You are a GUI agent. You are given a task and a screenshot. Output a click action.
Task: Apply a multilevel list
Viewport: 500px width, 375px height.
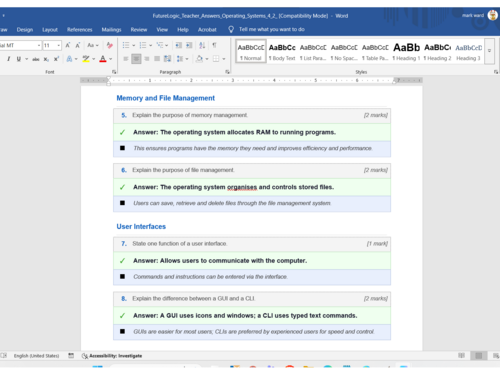160,45
